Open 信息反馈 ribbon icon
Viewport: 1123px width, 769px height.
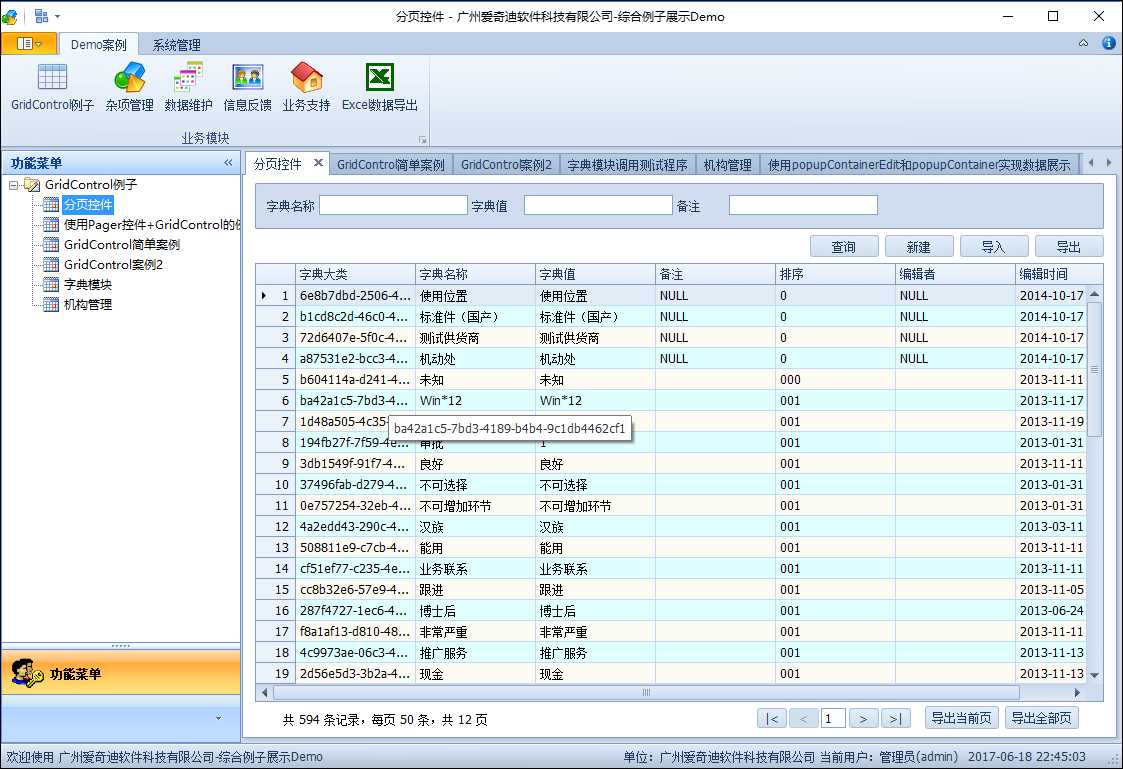pyautogui.click(x=248, y=87)
